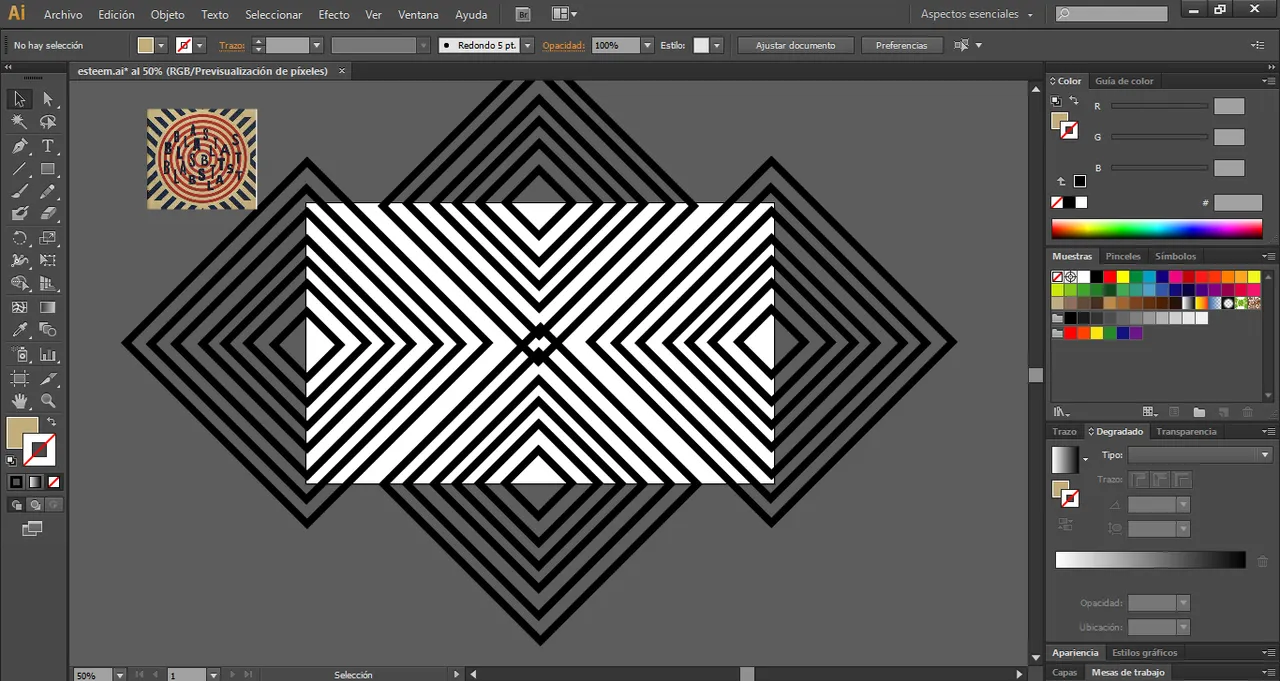Select the Blob Brush tool
This screenshot has height=681, width=1280.
pyautogui.click(x=19, y=214)
